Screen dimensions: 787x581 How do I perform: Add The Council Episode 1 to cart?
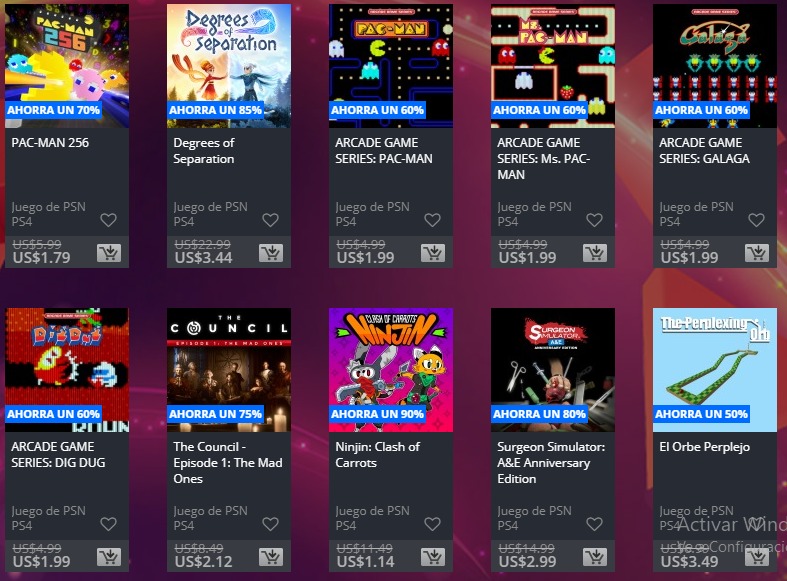[271, 557]
